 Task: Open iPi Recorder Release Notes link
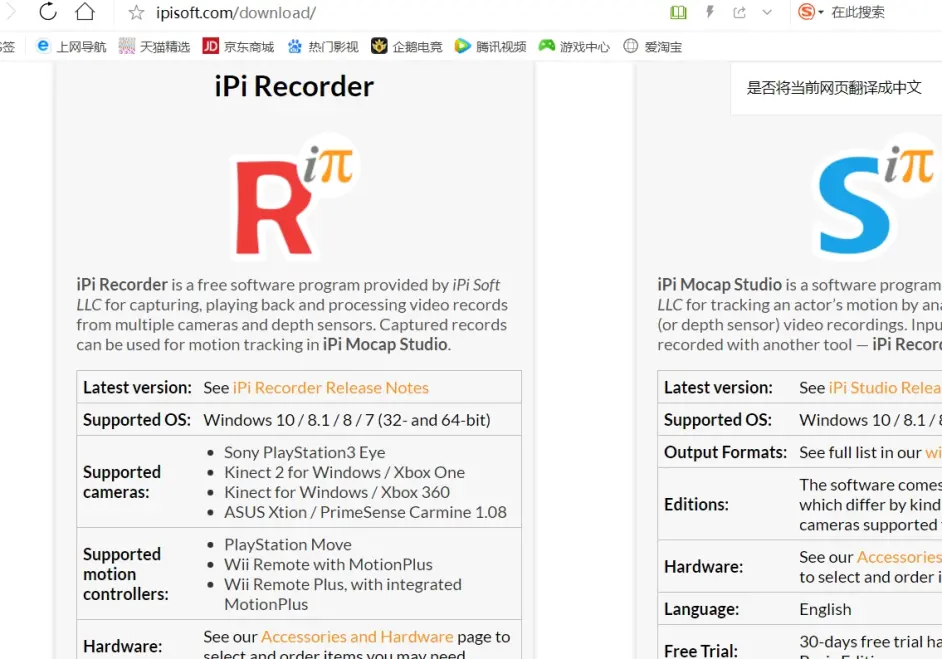coord(330,387)
